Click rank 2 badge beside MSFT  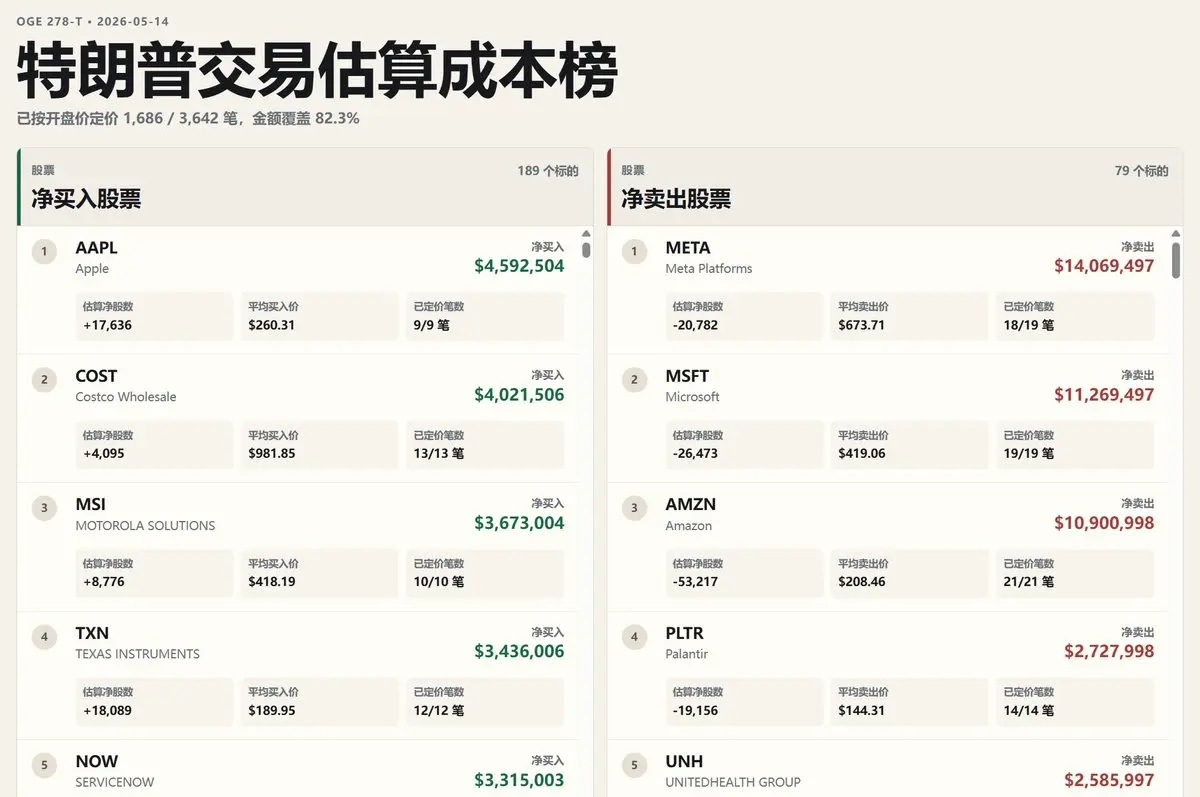pyautogui.click(x=634, y=380)
